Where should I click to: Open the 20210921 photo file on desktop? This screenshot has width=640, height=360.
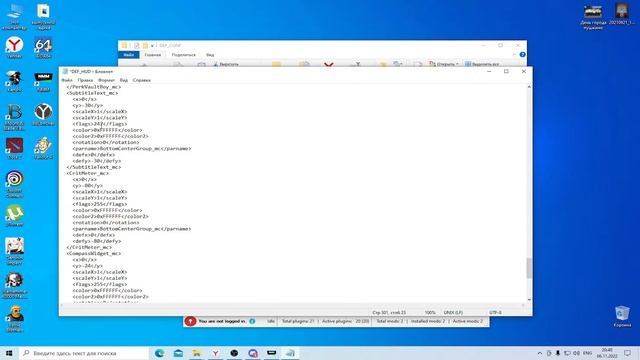click(622, 14)
